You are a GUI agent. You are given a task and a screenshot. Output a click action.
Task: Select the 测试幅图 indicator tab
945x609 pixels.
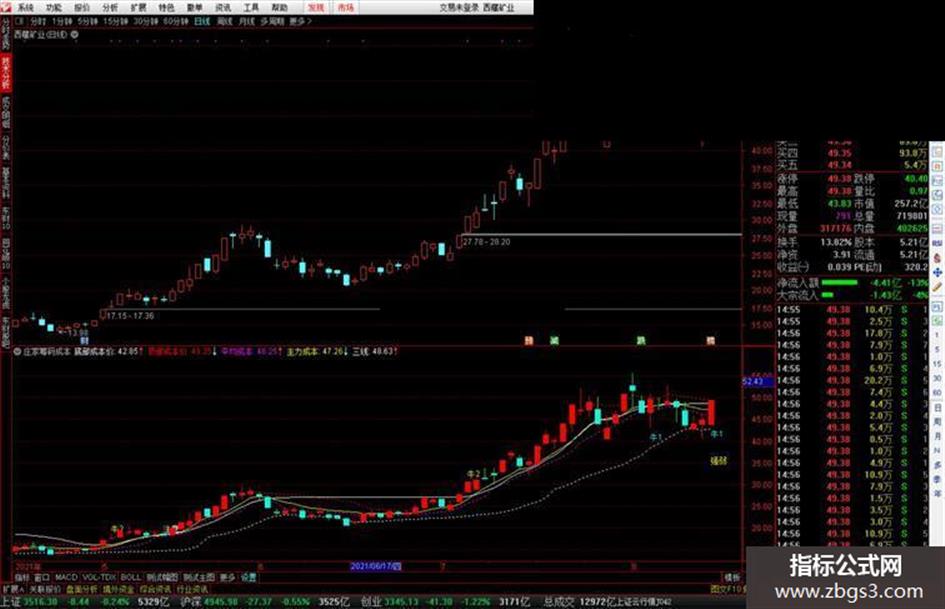pos(163,577)
